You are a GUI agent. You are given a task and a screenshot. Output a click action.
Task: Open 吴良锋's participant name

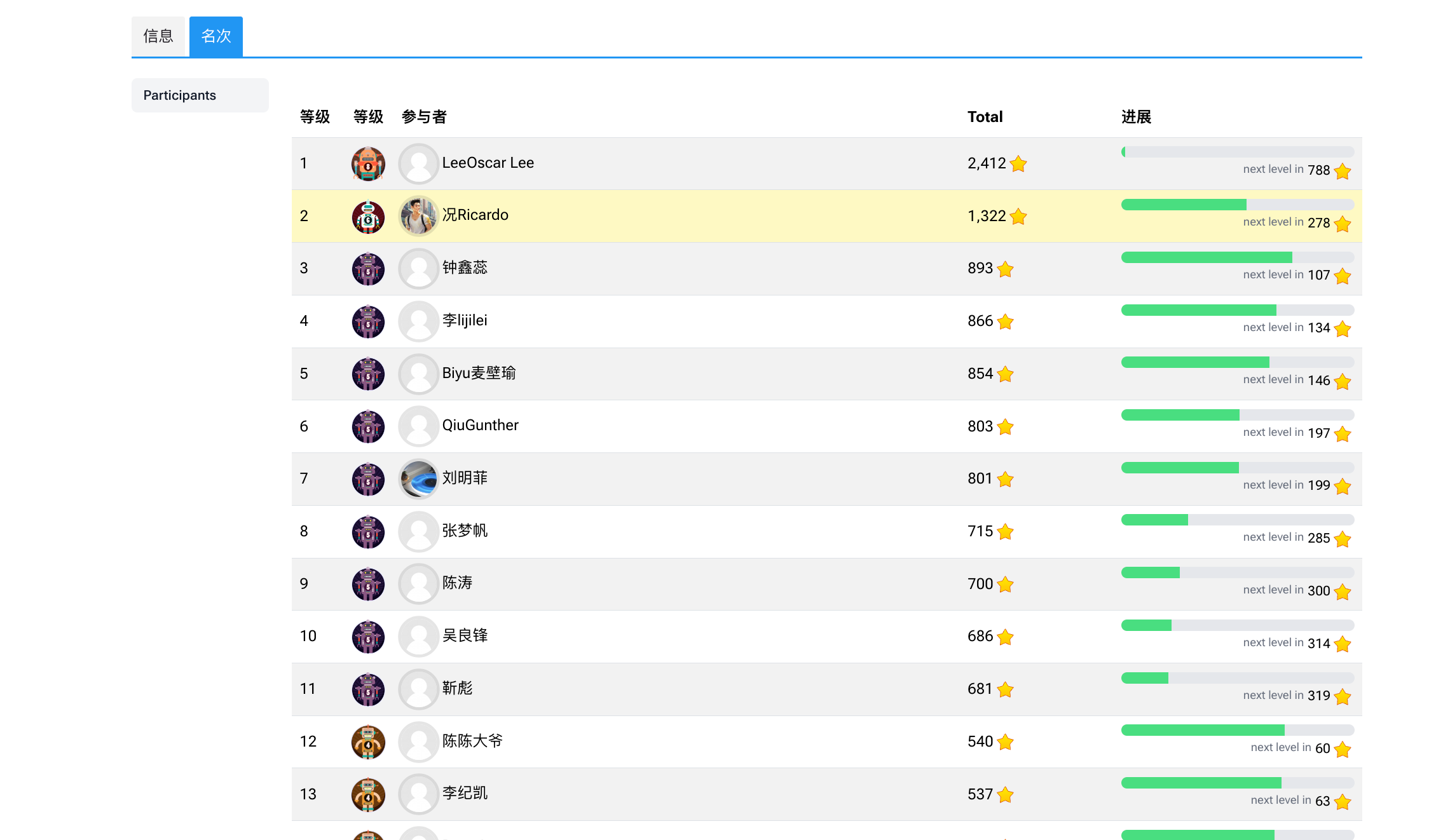coord(465,636)
